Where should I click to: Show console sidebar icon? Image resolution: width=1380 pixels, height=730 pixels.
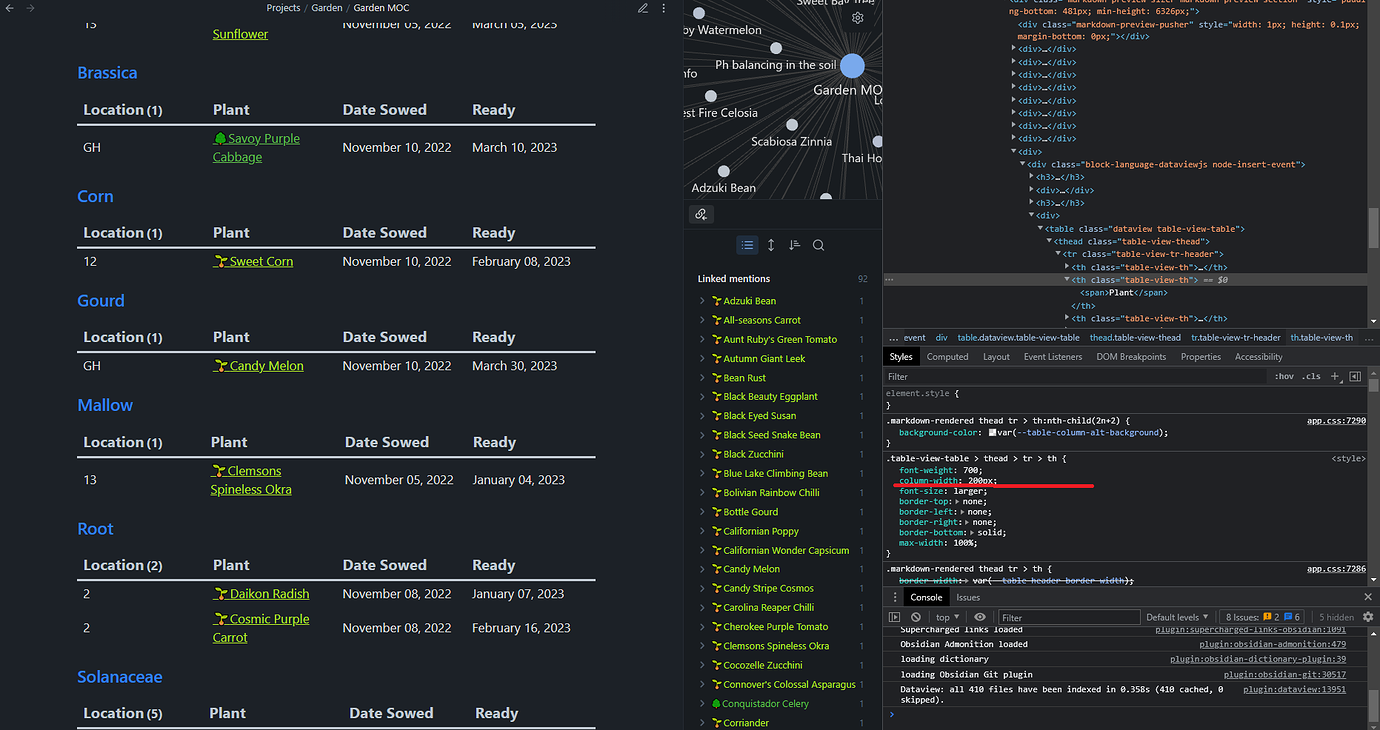(894, 617)
